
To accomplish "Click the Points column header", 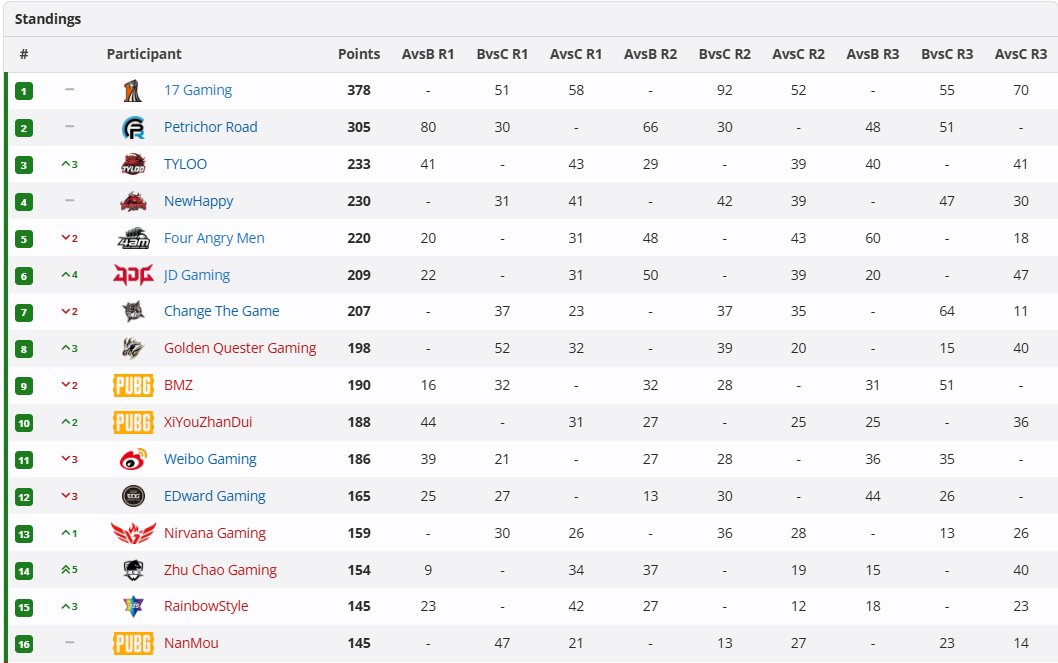I will coord(359,54).
